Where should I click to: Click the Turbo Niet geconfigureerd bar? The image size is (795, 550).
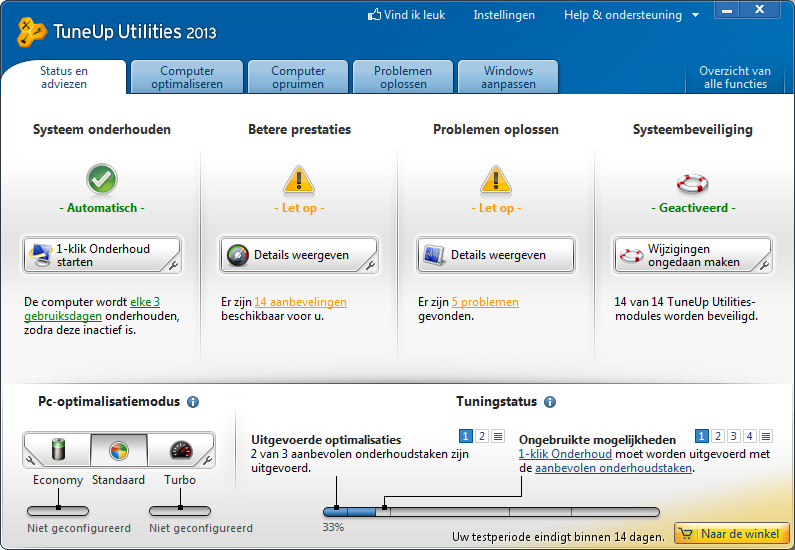[x=179, y=511]
